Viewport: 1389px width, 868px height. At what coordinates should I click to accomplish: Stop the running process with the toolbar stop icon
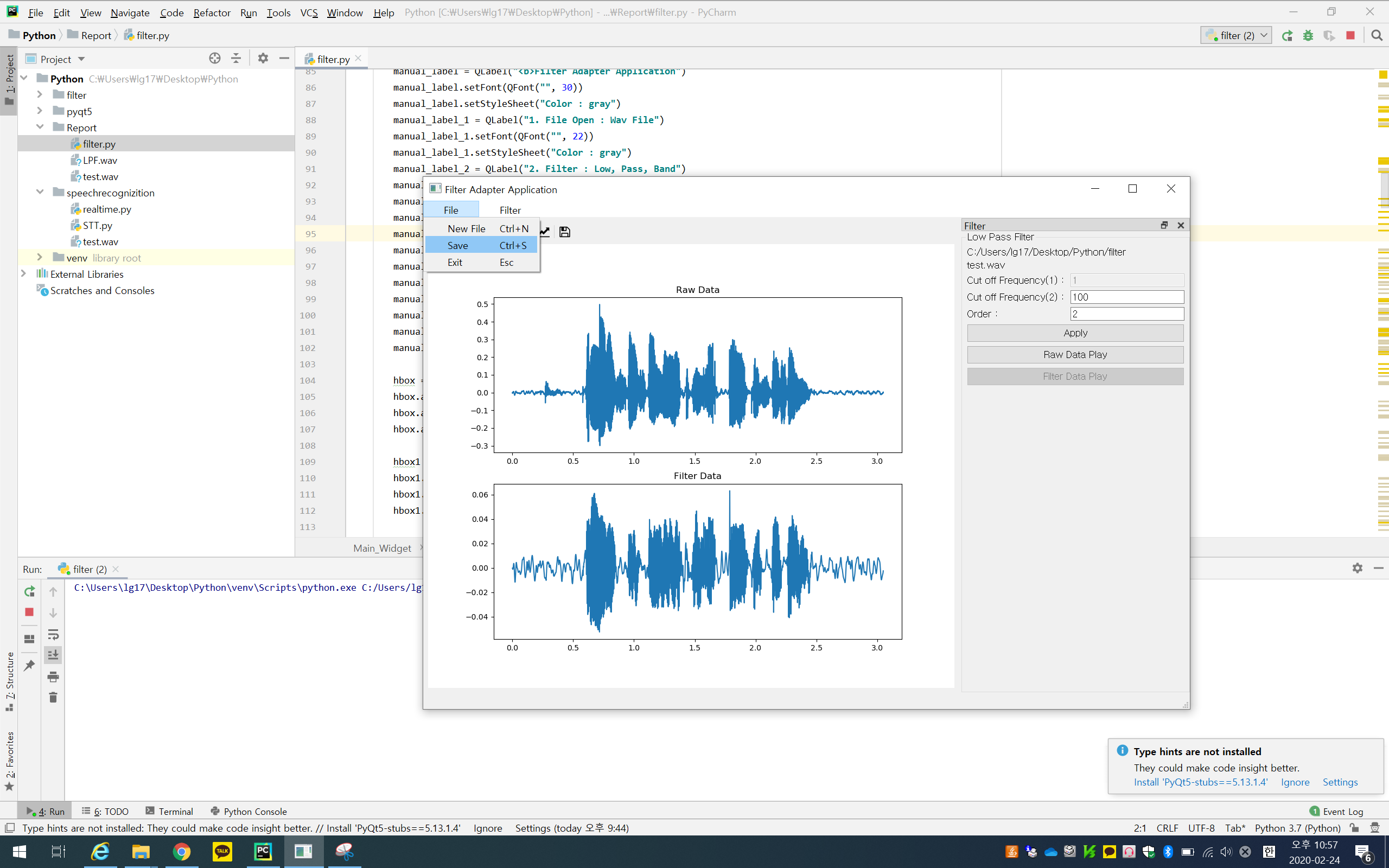coord(1350,36)
